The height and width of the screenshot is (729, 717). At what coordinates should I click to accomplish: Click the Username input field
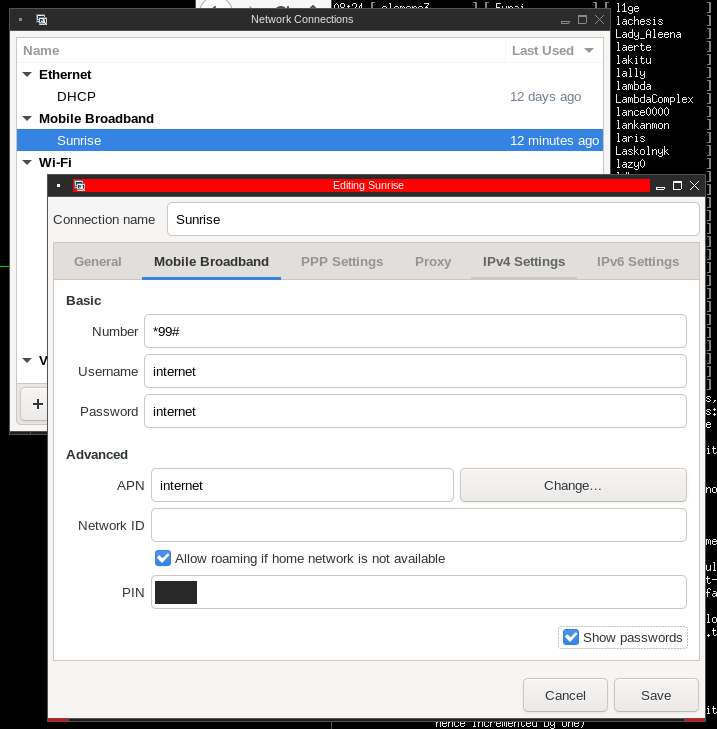415,371
